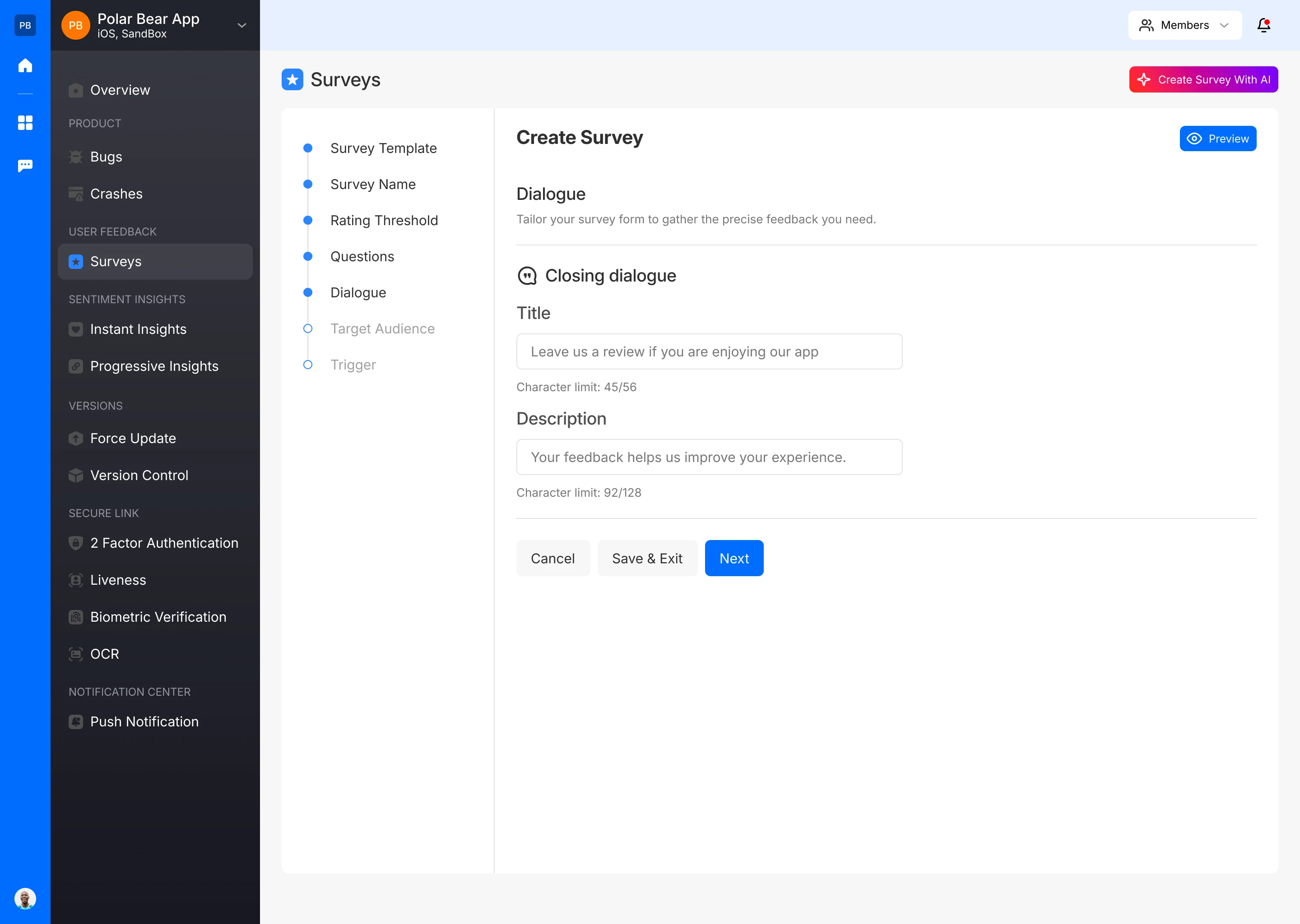Go to the Questions step

pos(362,257)
